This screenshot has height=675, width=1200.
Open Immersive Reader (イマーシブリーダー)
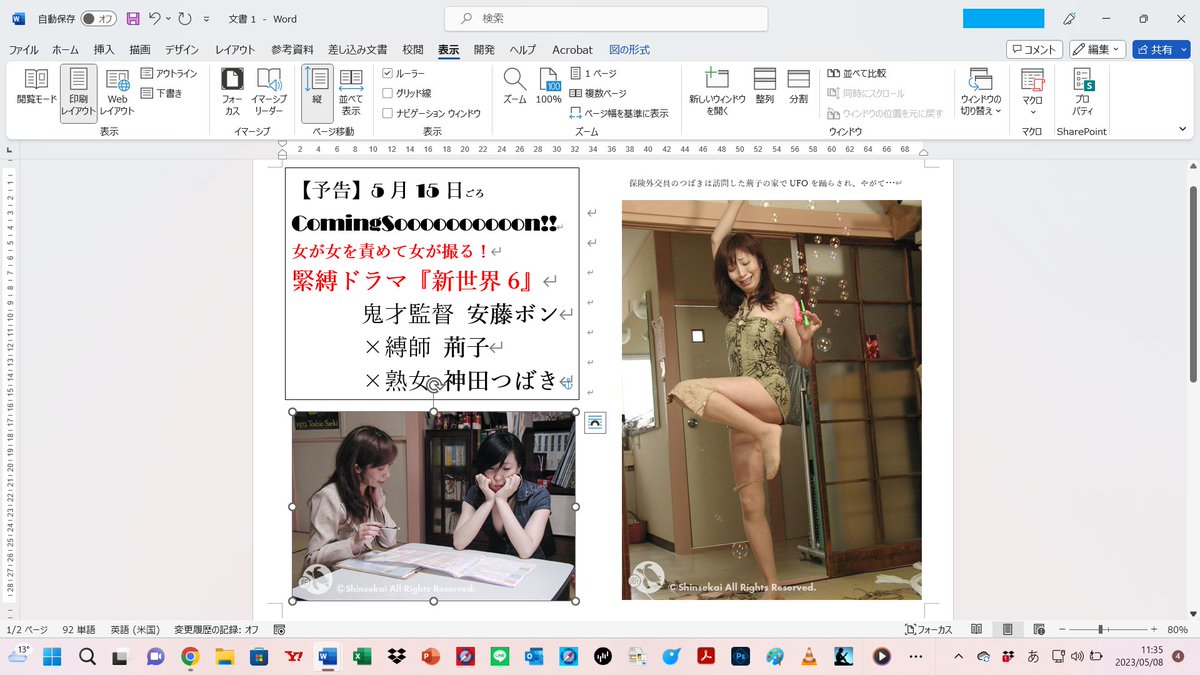coord(268,92)
